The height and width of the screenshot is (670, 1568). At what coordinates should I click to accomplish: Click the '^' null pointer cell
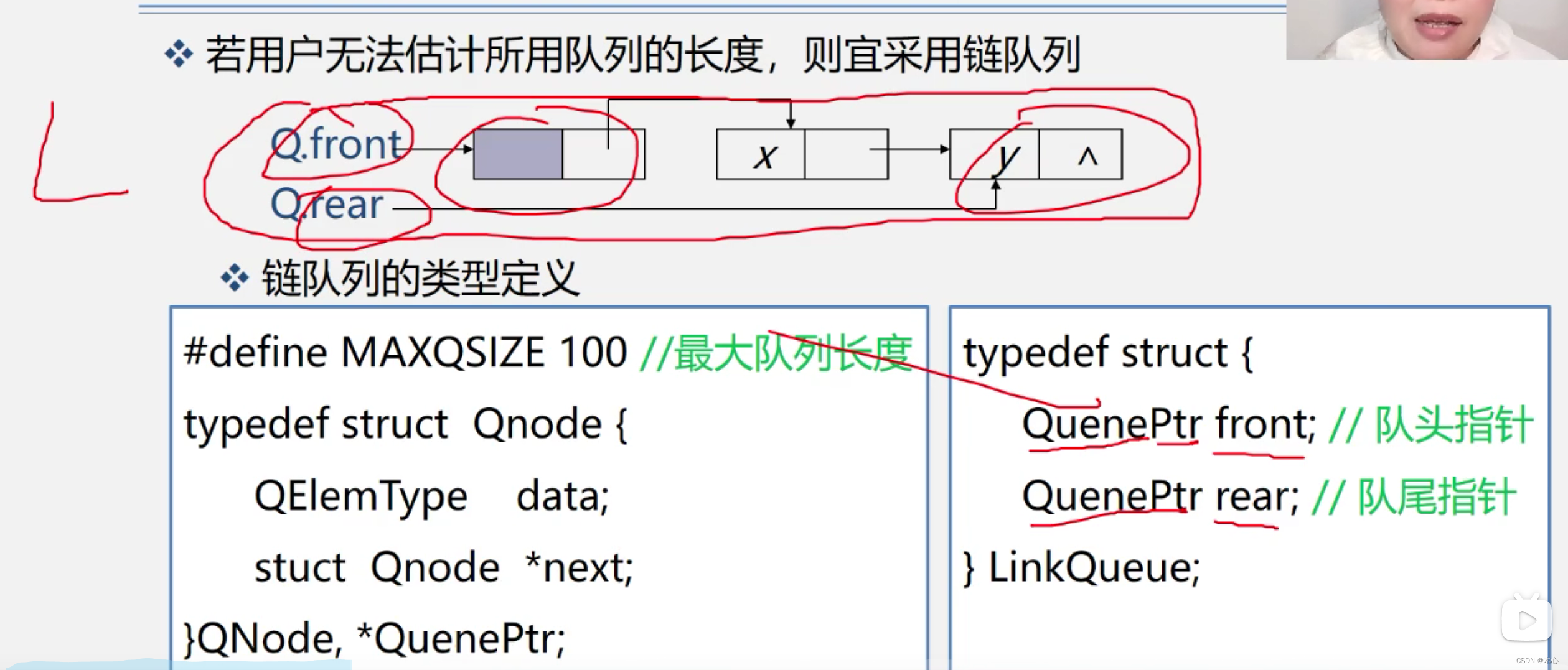pos(1081,154)
